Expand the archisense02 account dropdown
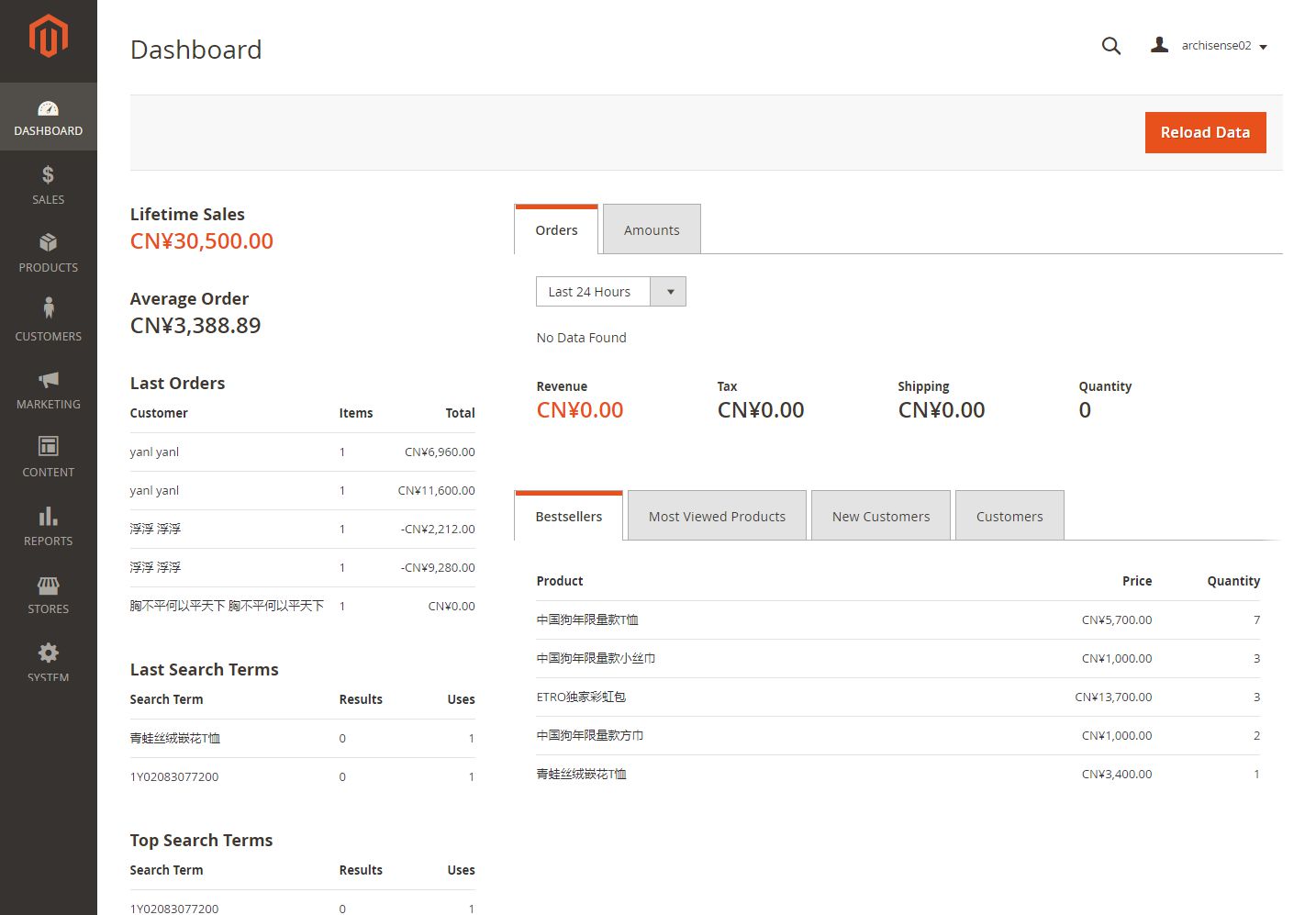The image size is (1316, 915). tap(1210, 46)
